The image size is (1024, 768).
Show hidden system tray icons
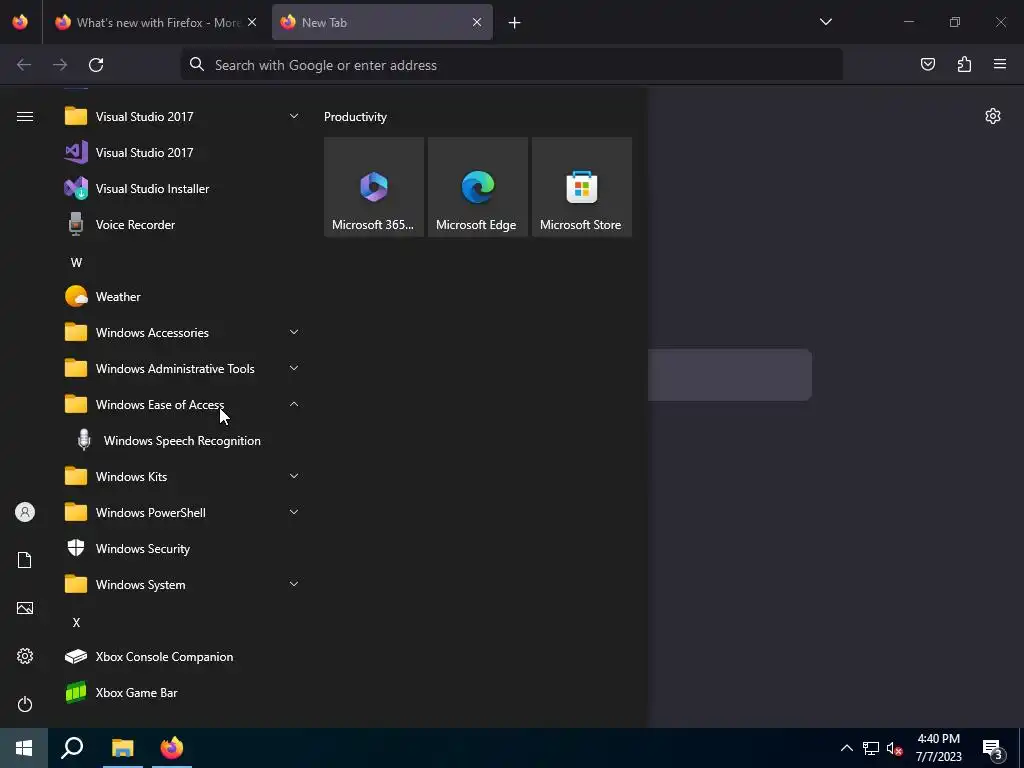point(846,748)
